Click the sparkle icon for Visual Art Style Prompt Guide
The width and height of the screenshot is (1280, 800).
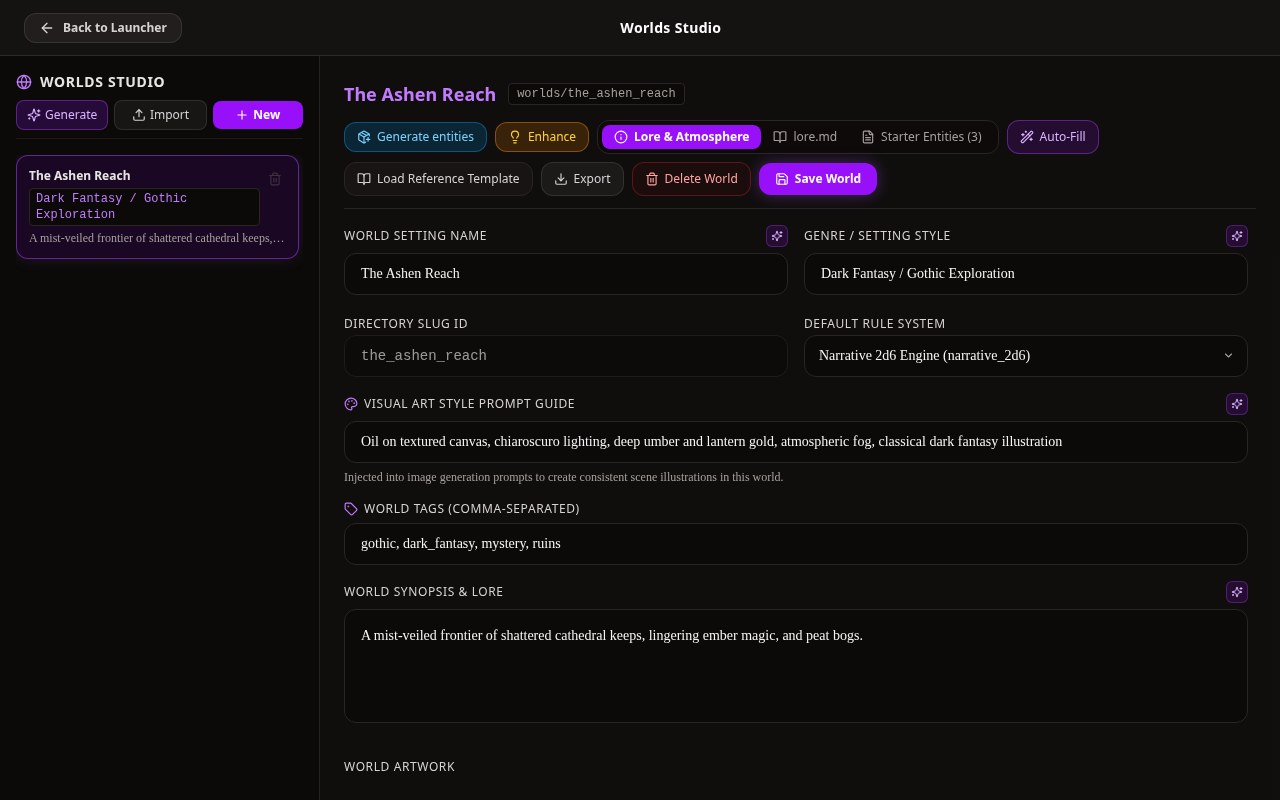(x=1237, y=404)
